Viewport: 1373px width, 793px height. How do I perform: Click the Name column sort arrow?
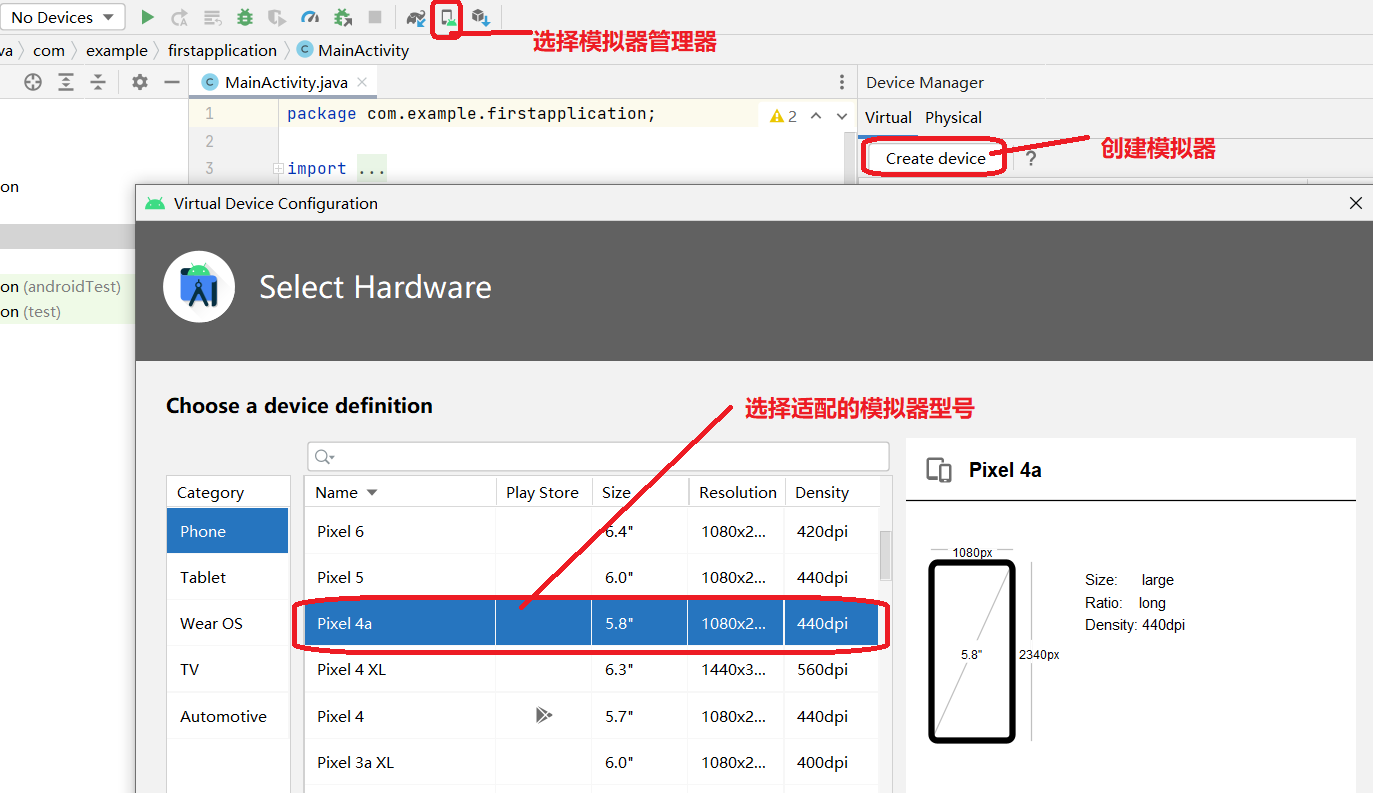(372, 492)
